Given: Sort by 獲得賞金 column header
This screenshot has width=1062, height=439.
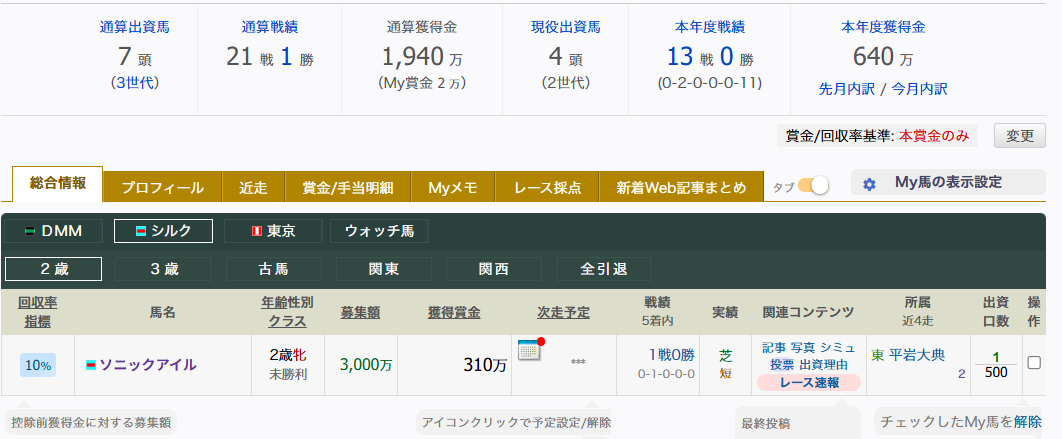Looking at the screenshot, I should click(454, 312).
